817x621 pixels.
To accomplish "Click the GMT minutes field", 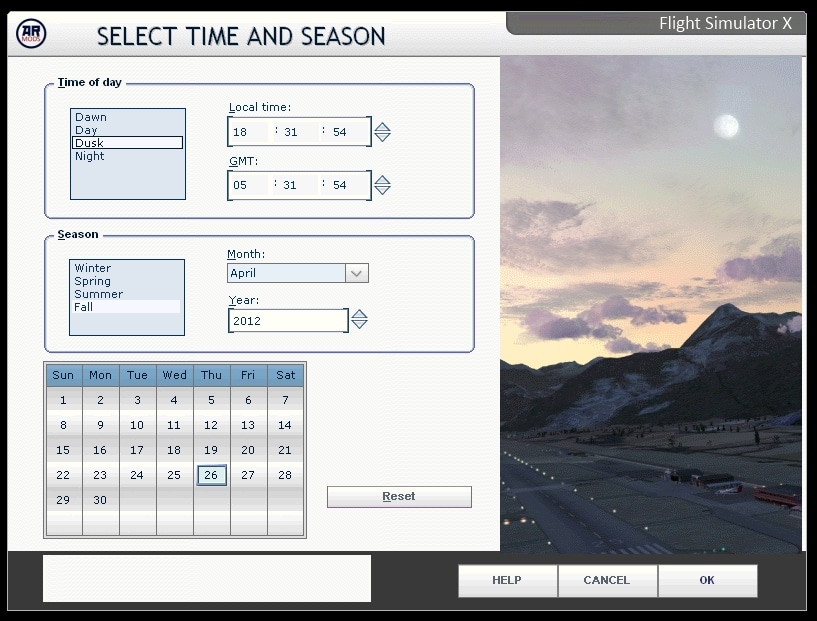I will click(x=295, y=186).
